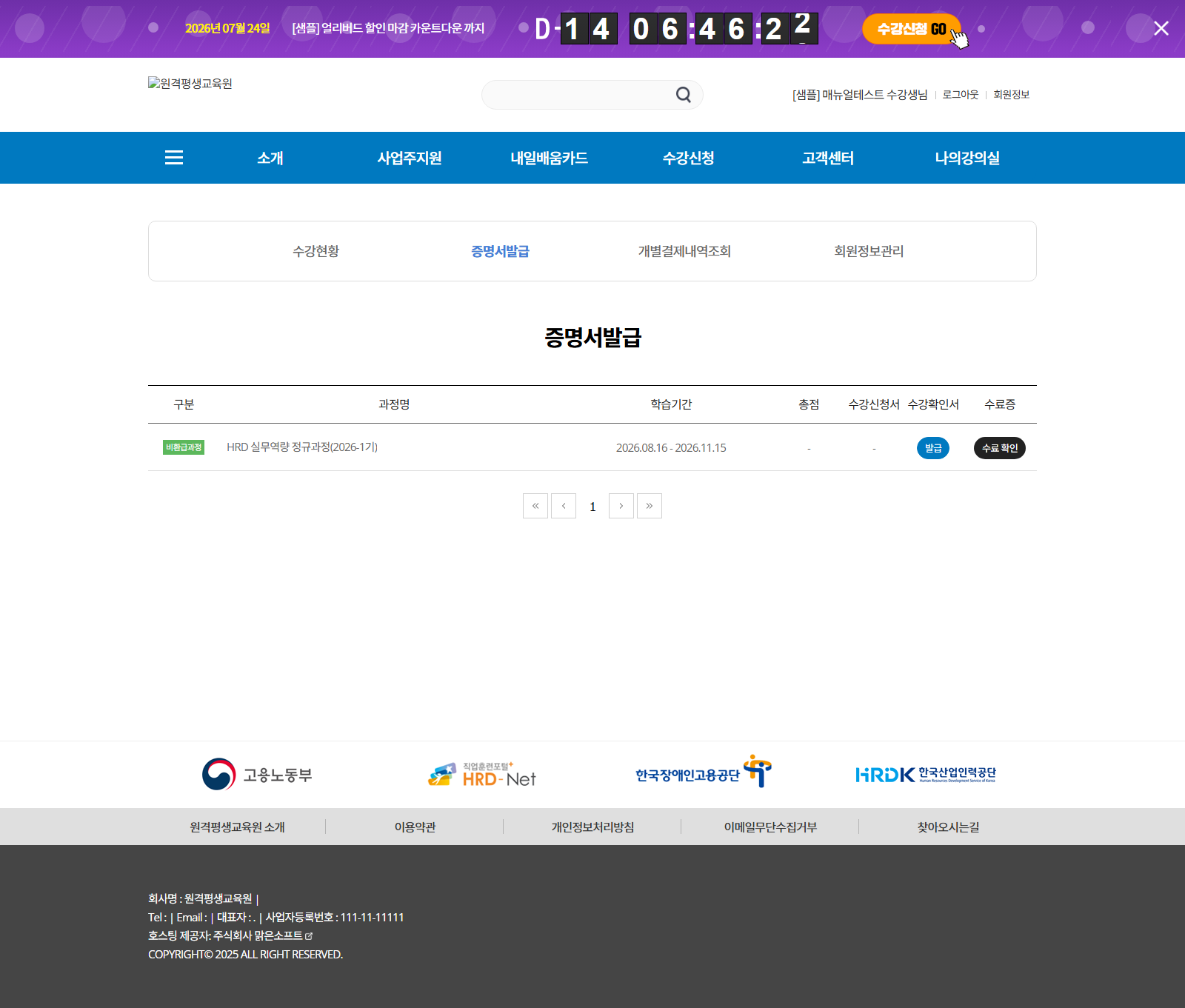Screen dimensions: 1185x1008
Task: Close the purple countdown banner
Action: point(1161,28)
